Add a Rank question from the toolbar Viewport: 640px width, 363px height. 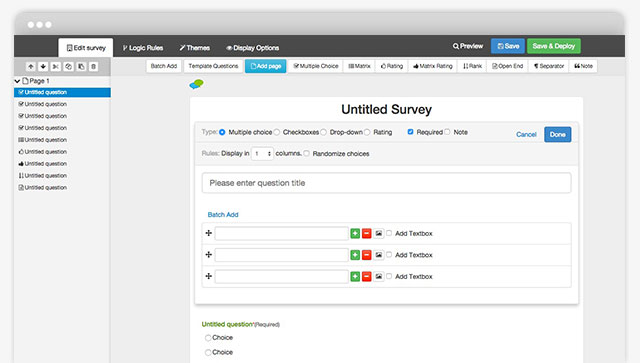(472, 66)
